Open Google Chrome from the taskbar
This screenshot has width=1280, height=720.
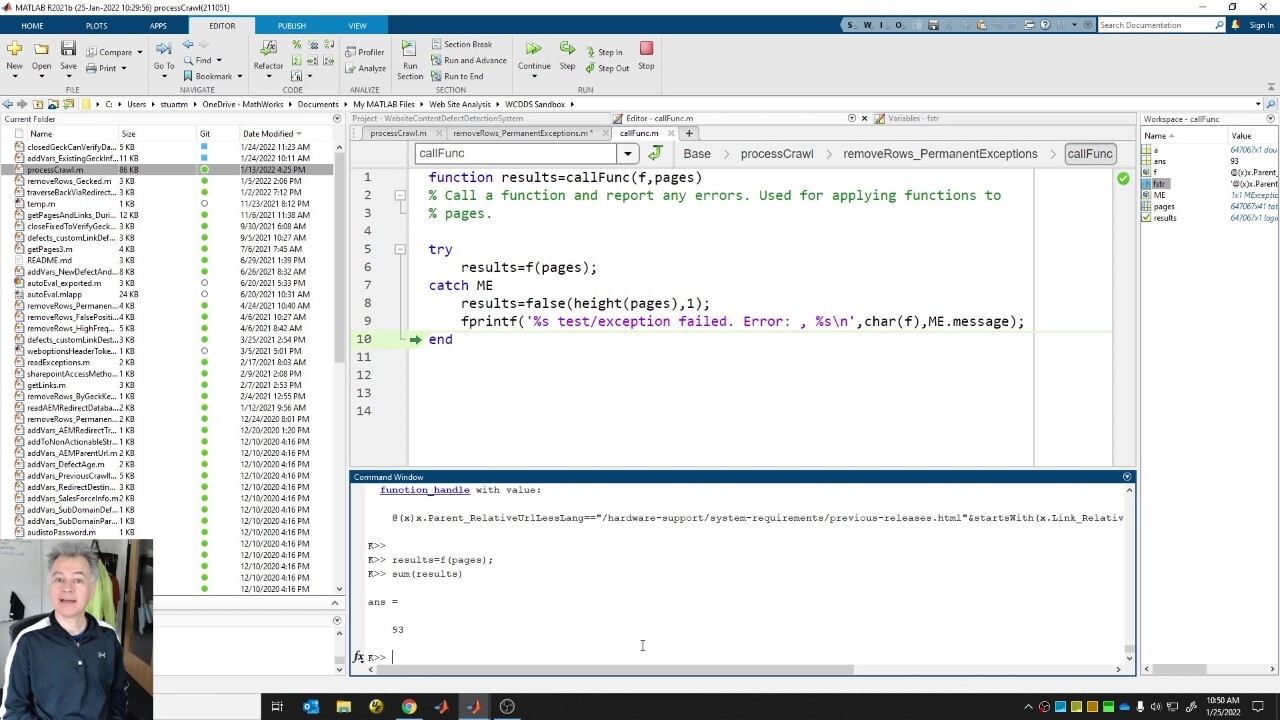tap(409, 707)
